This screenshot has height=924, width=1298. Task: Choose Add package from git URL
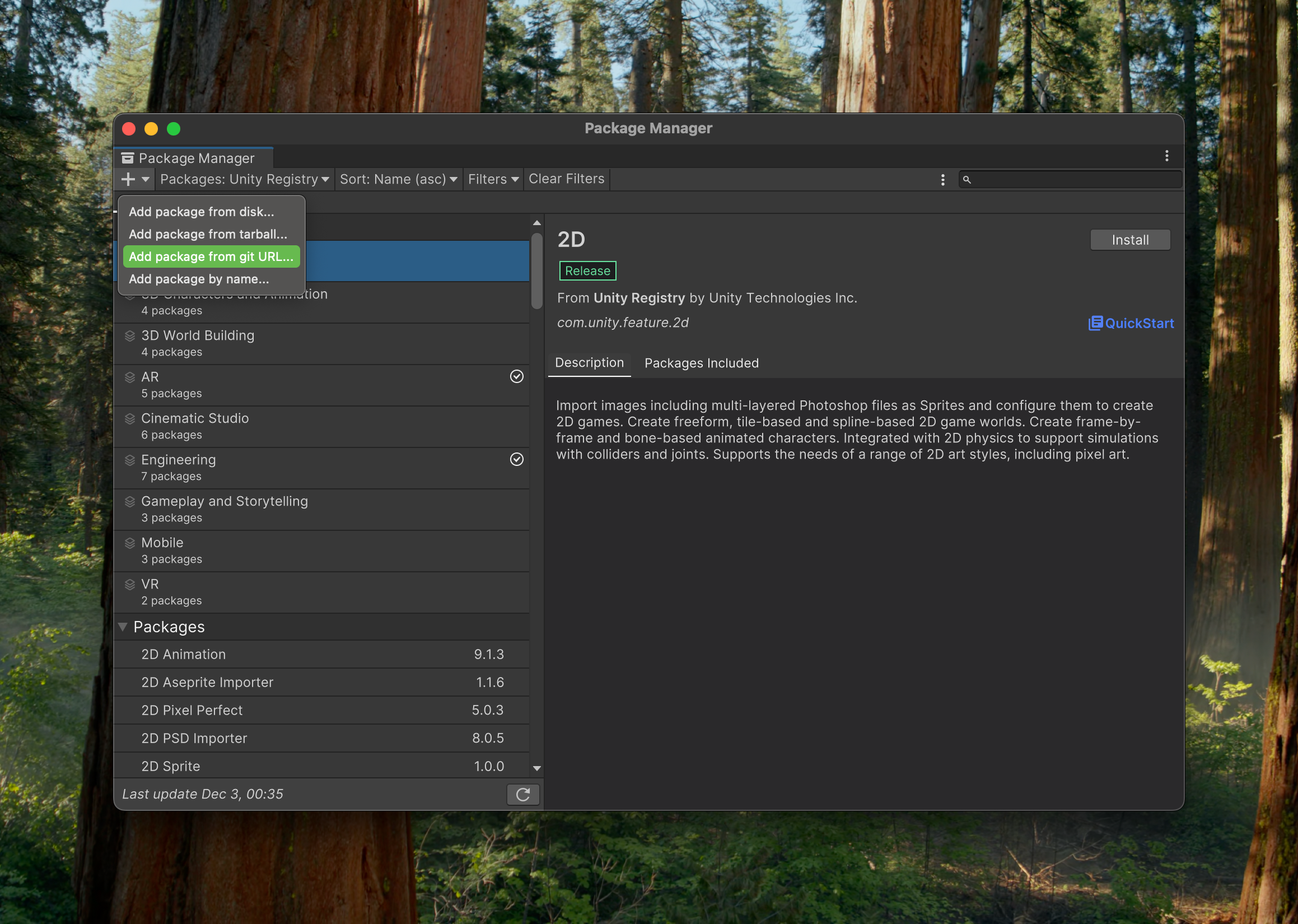211,256
